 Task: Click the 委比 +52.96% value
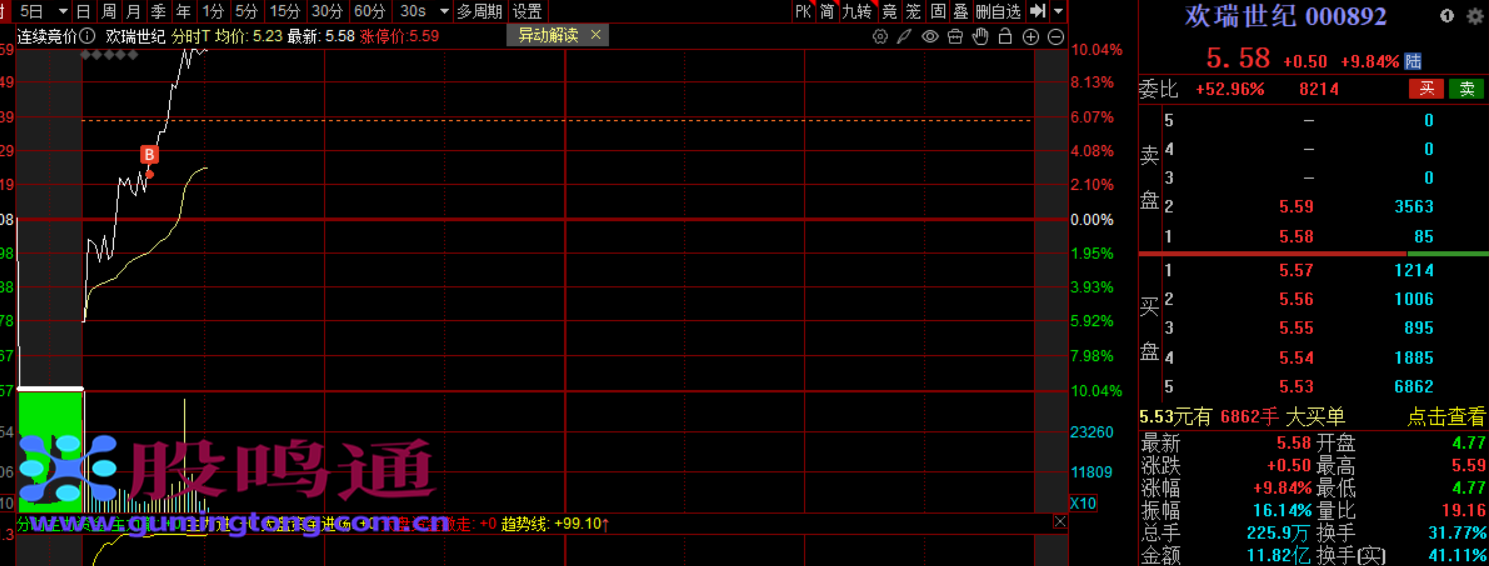(x=1229, y=89)
